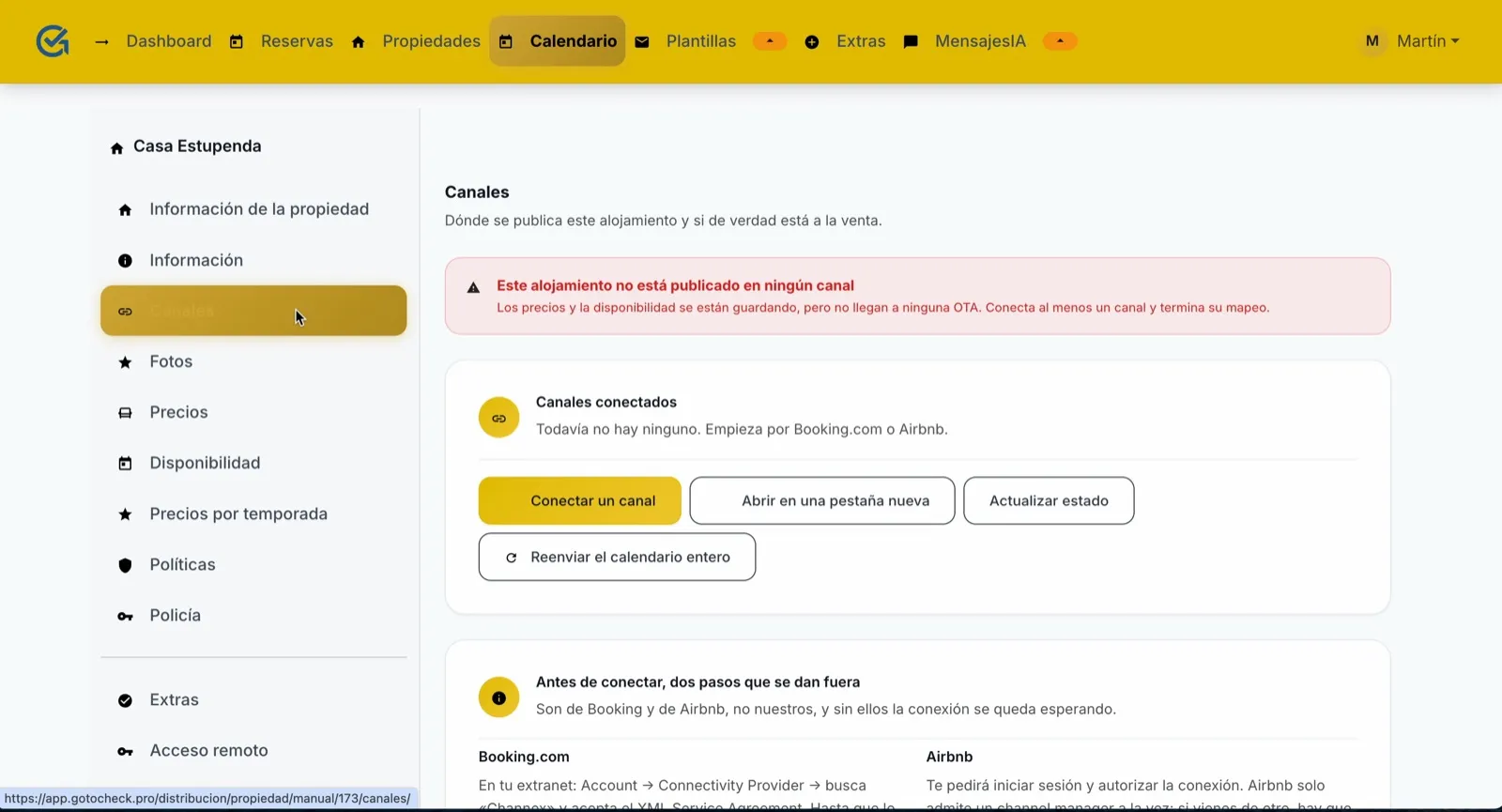This screenshot has height=812, width=1502.
Task: Open Información de la propiedad in sidebar
Action: pos(253,209)
